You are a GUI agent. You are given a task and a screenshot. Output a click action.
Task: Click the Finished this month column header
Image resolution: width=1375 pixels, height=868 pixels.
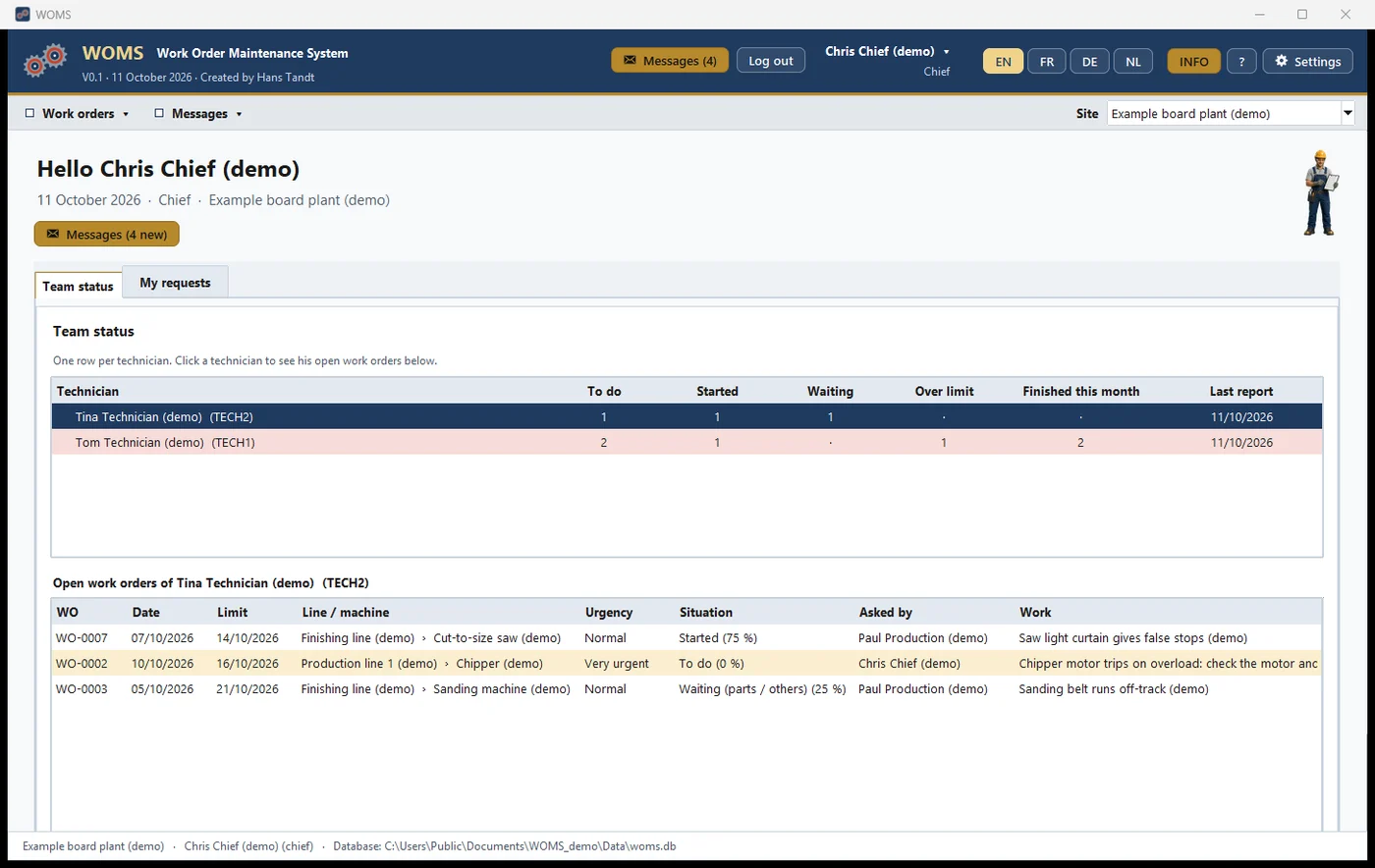click(x=1080, y=391)
